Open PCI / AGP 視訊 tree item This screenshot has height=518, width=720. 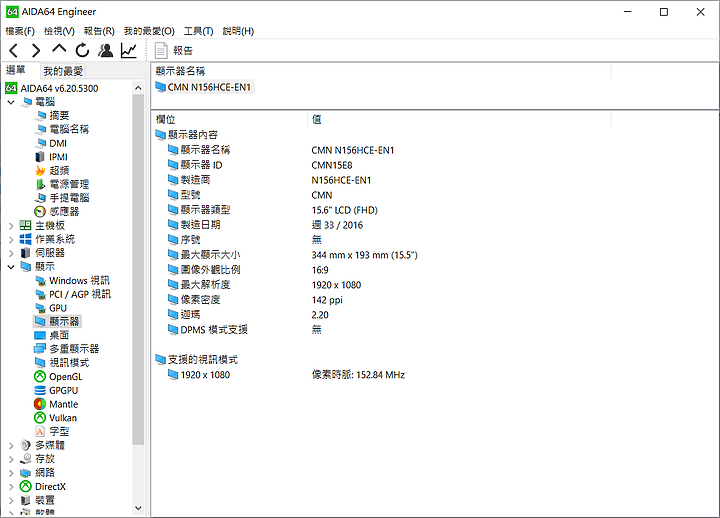pyautogui.click(x=80, y=294)
